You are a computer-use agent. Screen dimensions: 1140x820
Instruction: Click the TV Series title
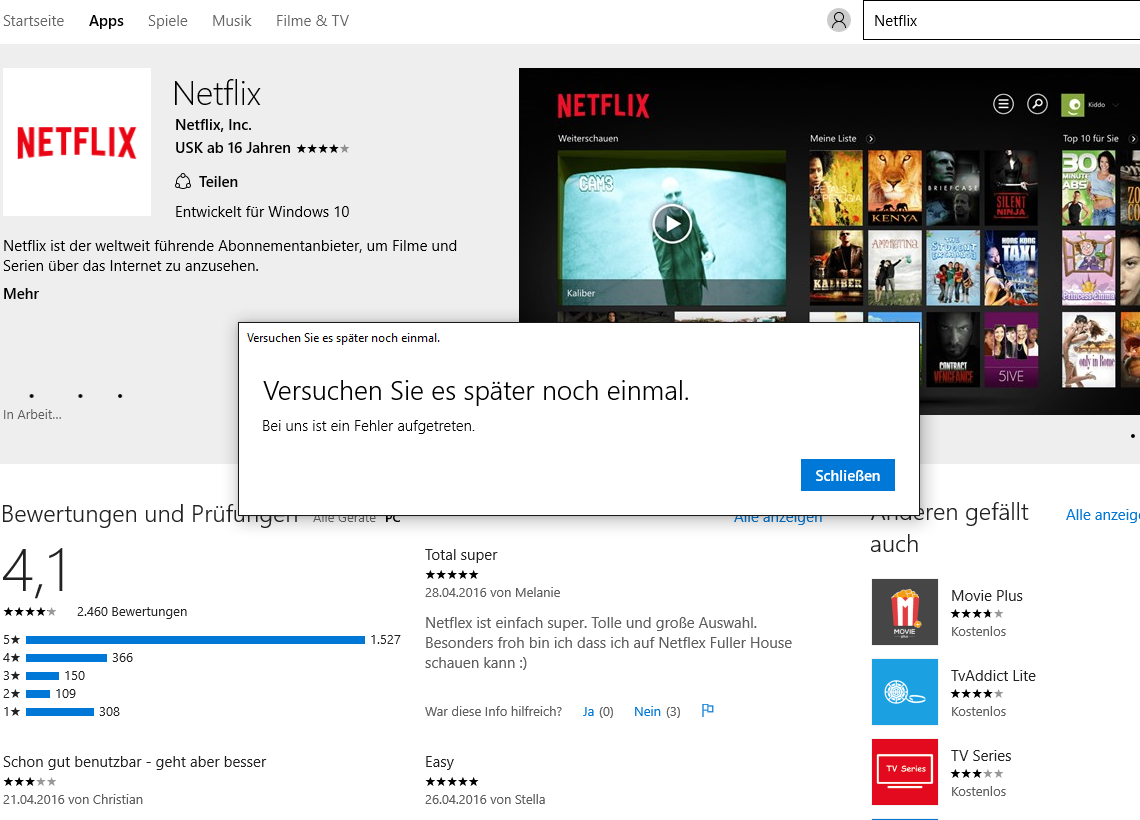(x=981, y=755)
